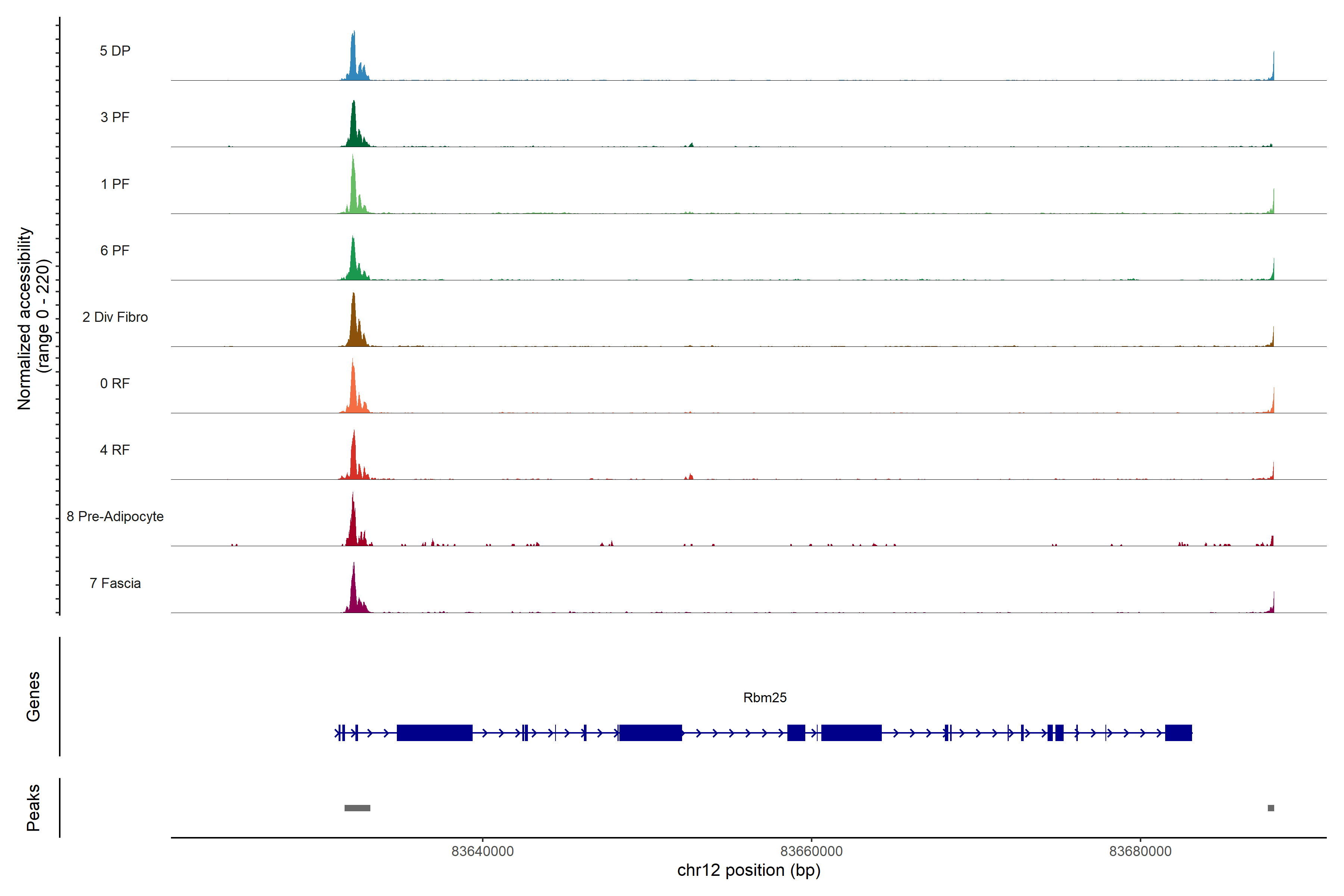Image resolution: width=1344 pixels, height=896 pixels.
Task: Click the 5 DP track label
Action: click(115, 51)
